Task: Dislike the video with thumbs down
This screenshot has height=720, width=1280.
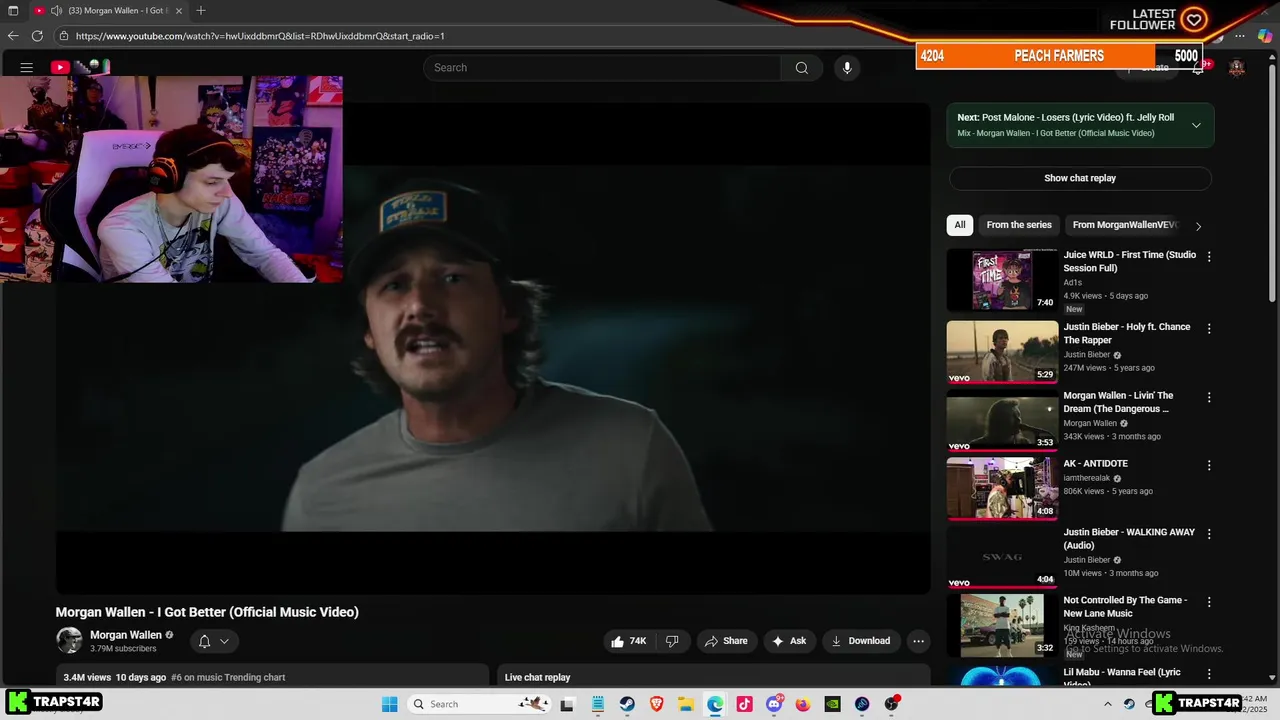Action: 672,641
